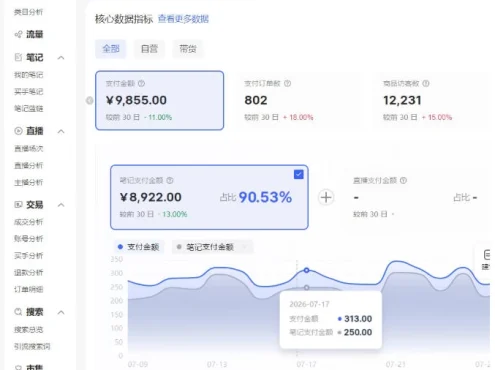
Task: Uncheck the 笔记支付金额 card checkbox
Action: pos(299,174)
